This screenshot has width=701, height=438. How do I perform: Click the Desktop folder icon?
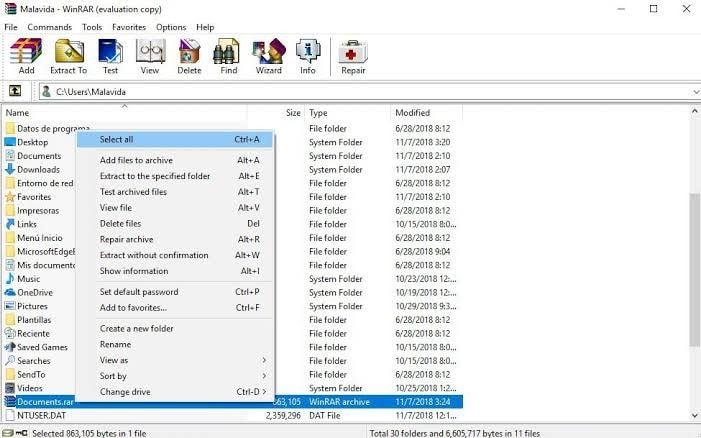(x=10, y=142)
